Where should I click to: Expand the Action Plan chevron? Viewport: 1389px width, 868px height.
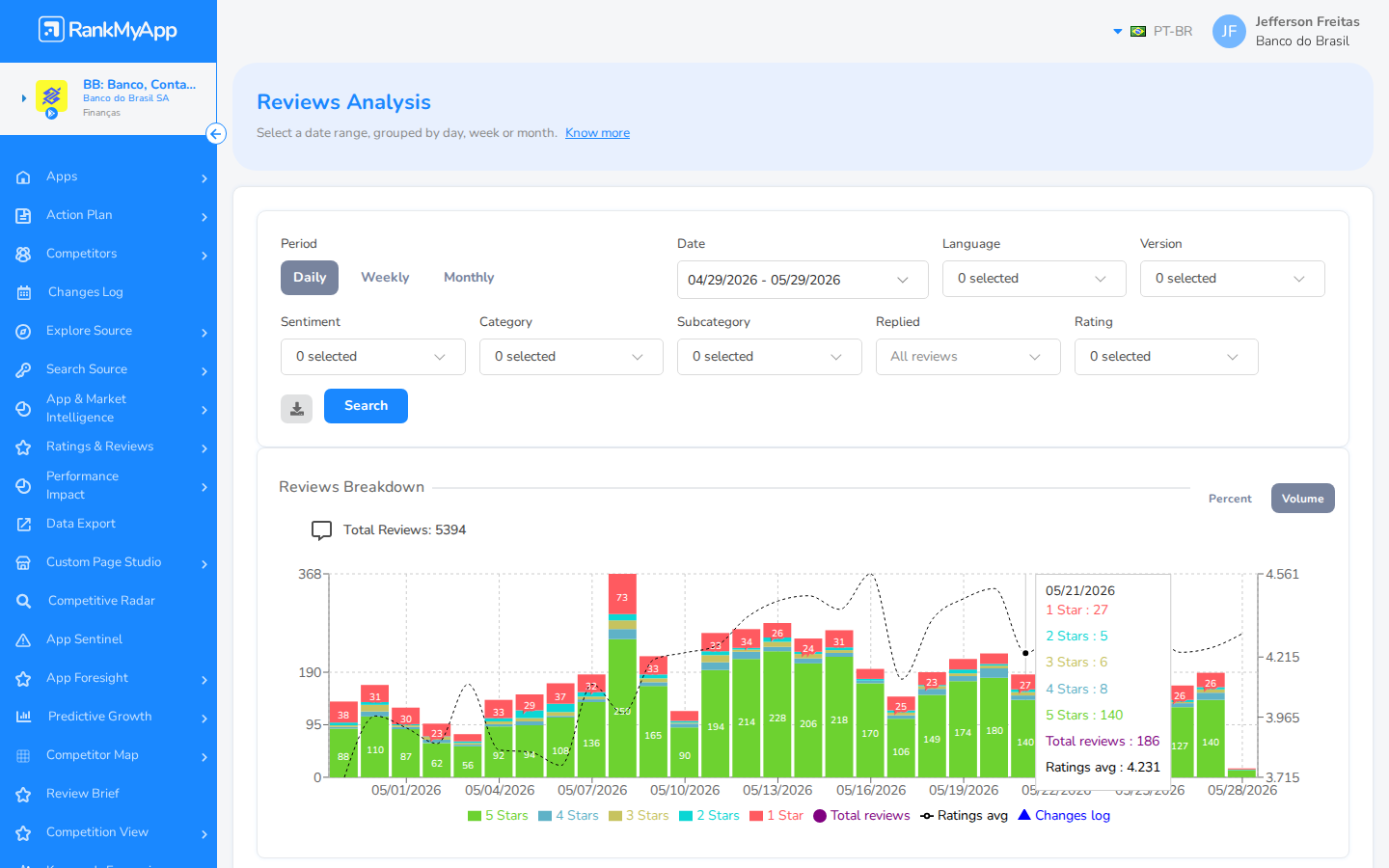[204, 217]
